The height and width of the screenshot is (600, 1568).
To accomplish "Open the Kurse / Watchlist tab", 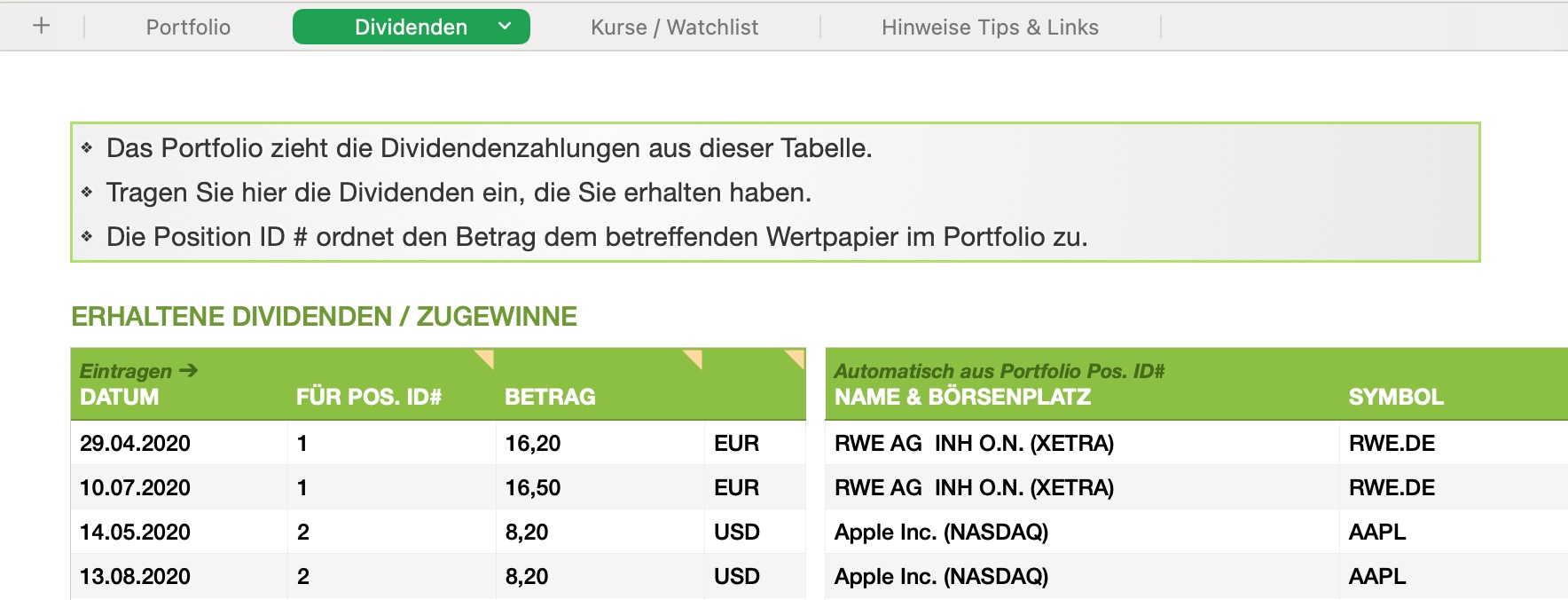I will click(674, 28).
